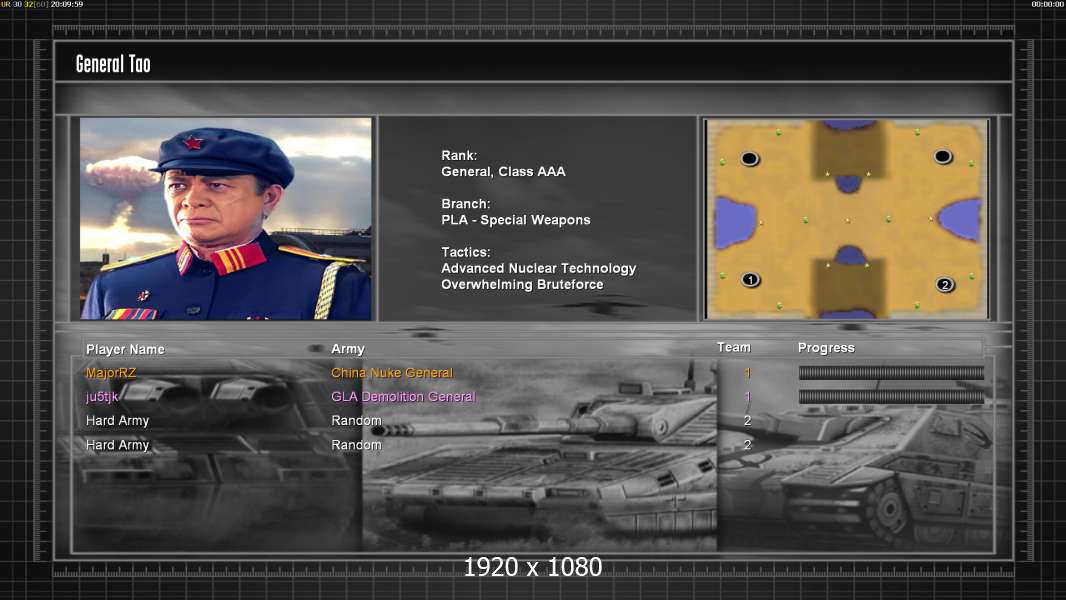Click start position marker 2 on the map
This screenshot has height=600, width=1066.
point(944,284)
